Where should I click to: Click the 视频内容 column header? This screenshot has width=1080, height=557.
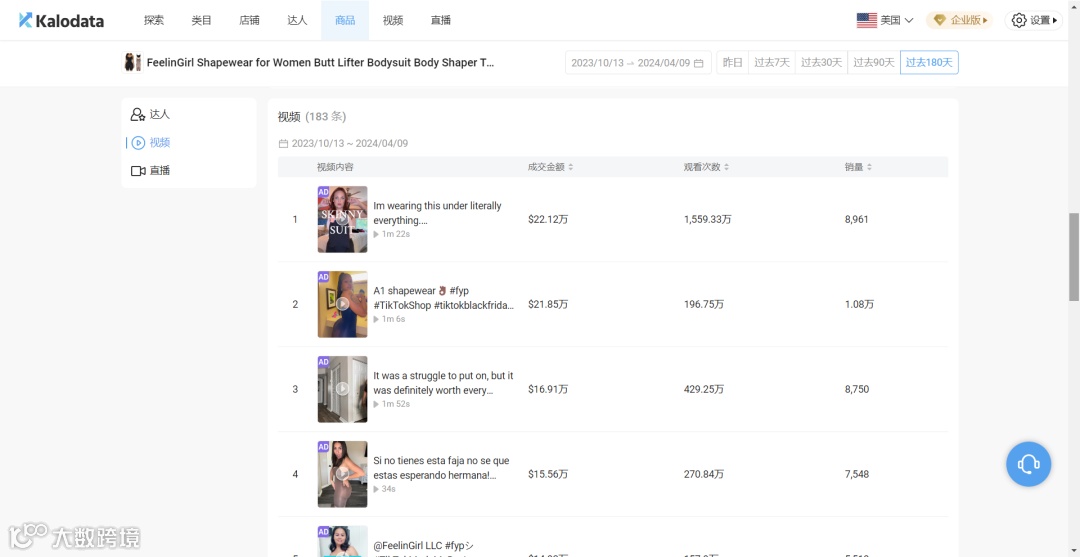(x=335, y=167)
